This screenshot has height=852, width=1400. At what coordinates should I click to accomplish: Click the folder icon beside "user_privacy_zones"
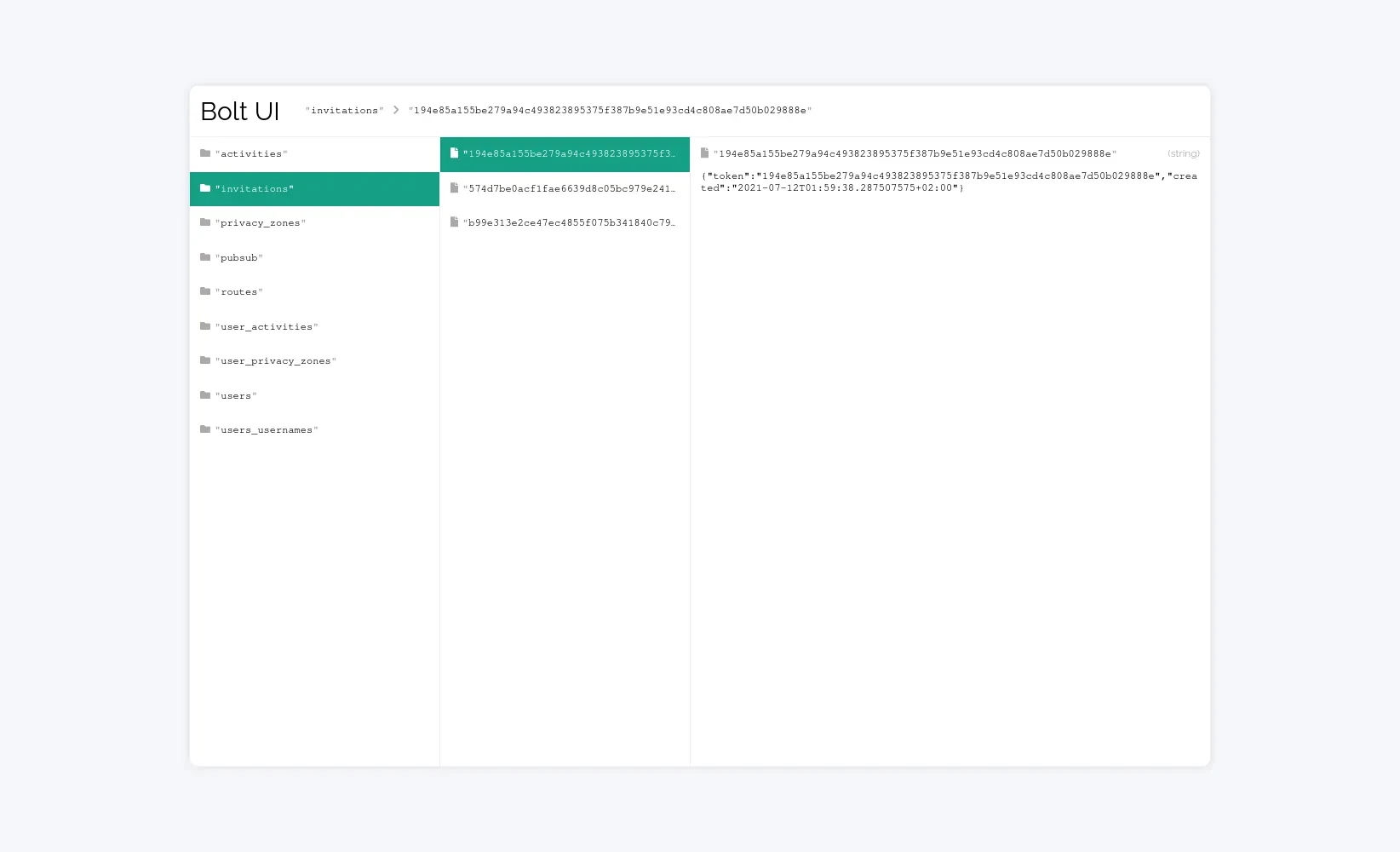tap(205, 360)
